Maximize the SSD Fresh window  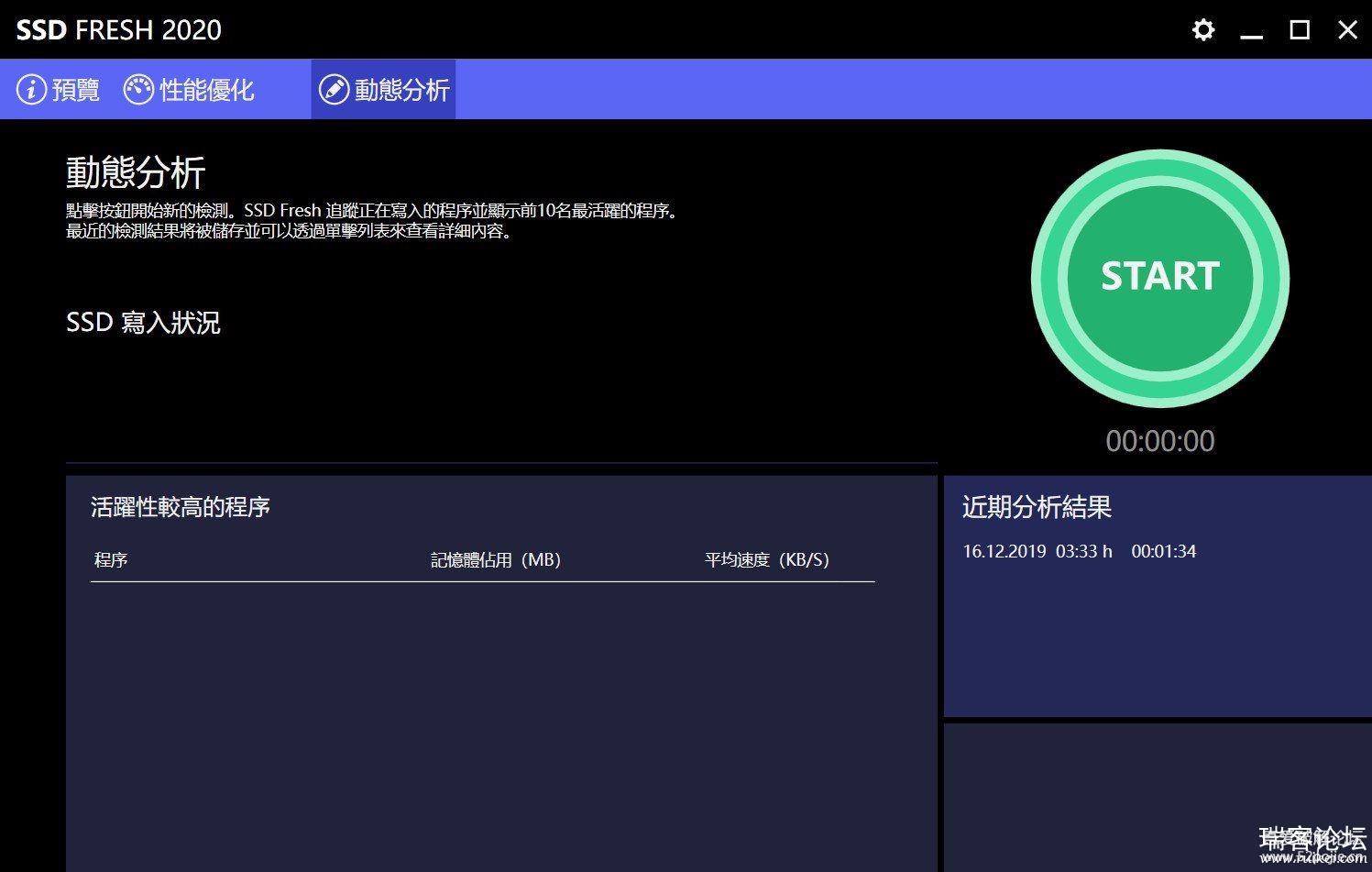tap(1300, 30)
